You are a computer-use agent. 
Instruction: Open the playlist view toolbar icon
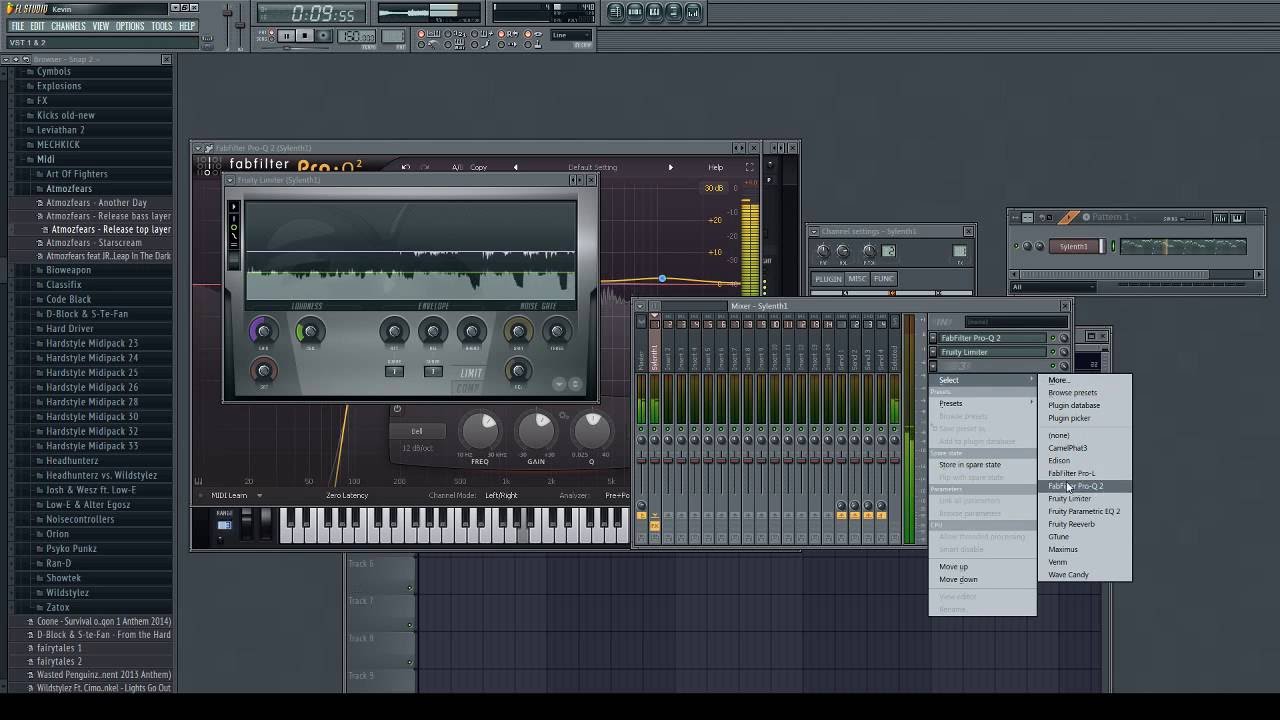615,12
